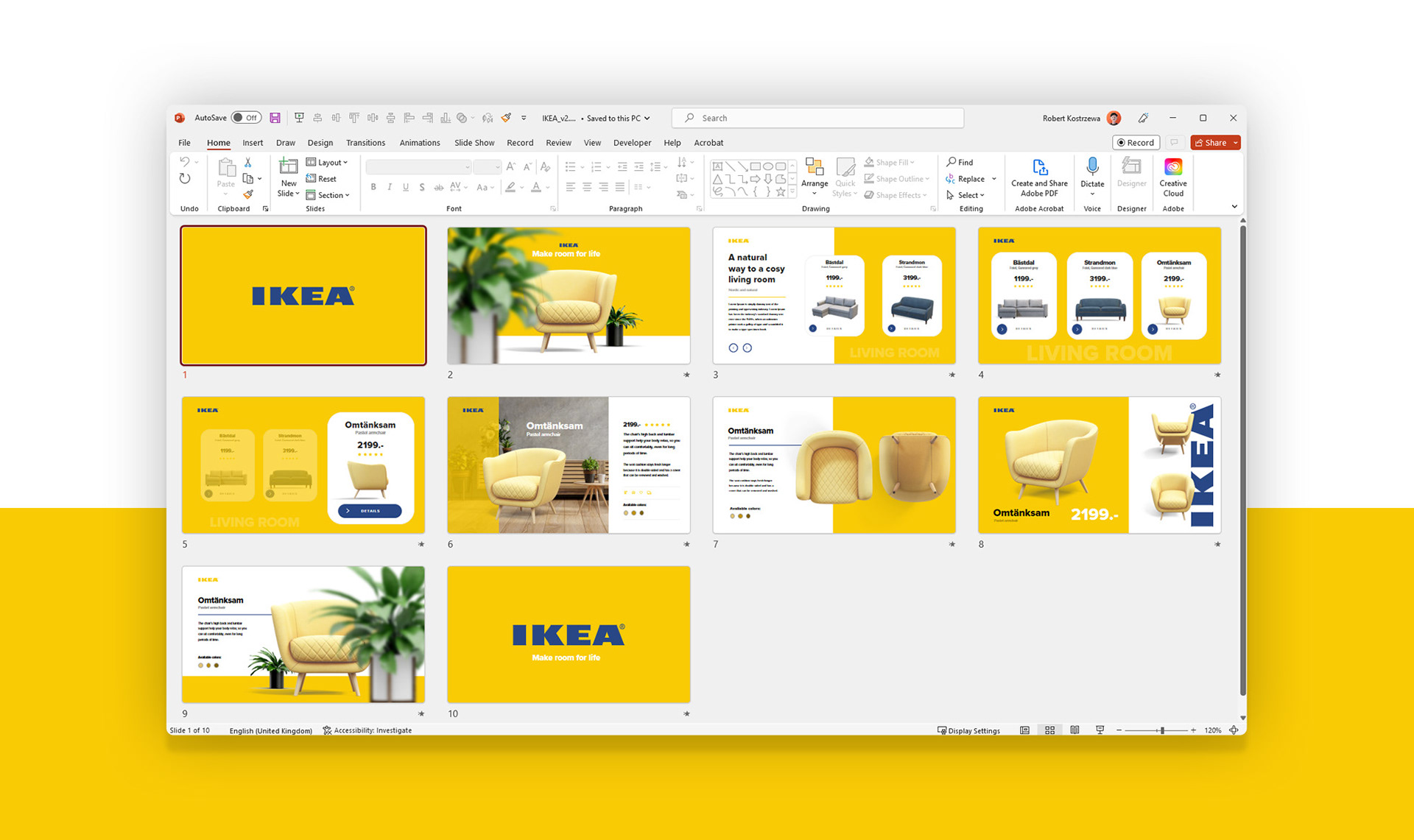Click the Redo arrow icon
1414x840 pixels.
click(185, 179)
